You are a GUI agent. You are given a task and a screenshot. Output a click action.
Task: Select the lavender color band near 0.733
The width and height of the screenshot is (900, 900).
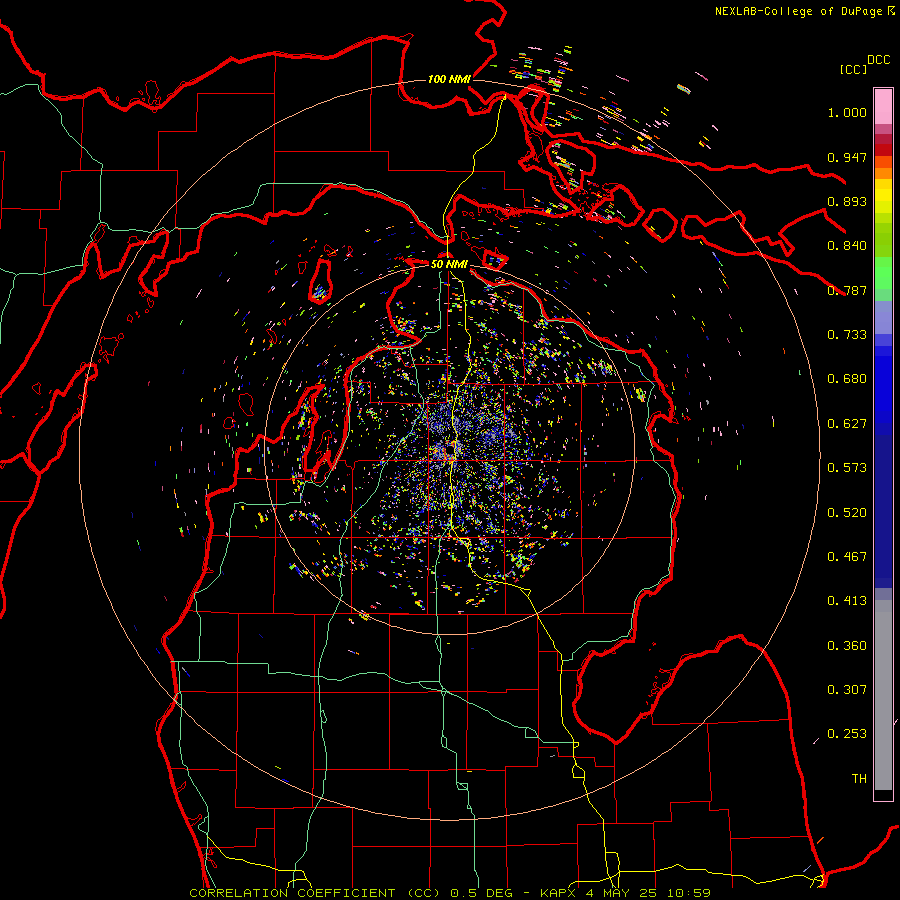tap(883, 319)
